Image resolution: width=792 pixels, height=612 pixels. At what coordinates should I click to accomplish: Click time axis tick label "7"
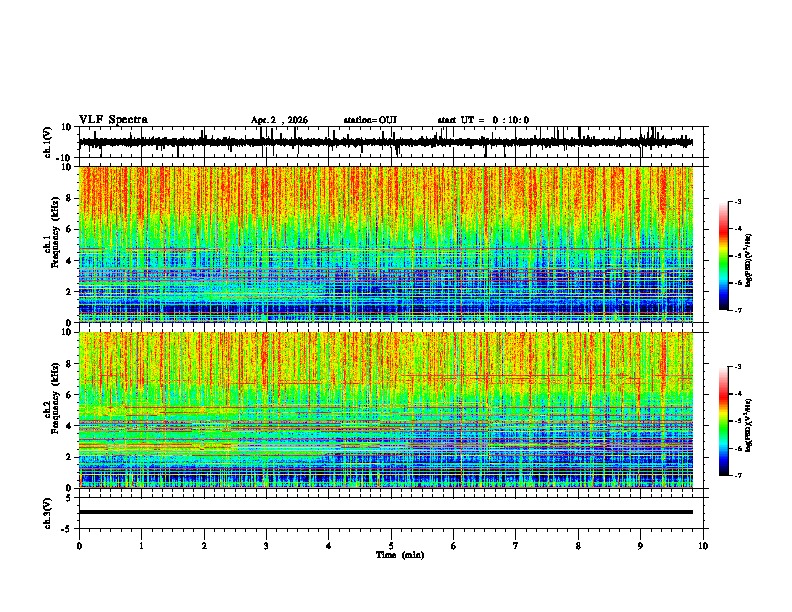(516, 546)
